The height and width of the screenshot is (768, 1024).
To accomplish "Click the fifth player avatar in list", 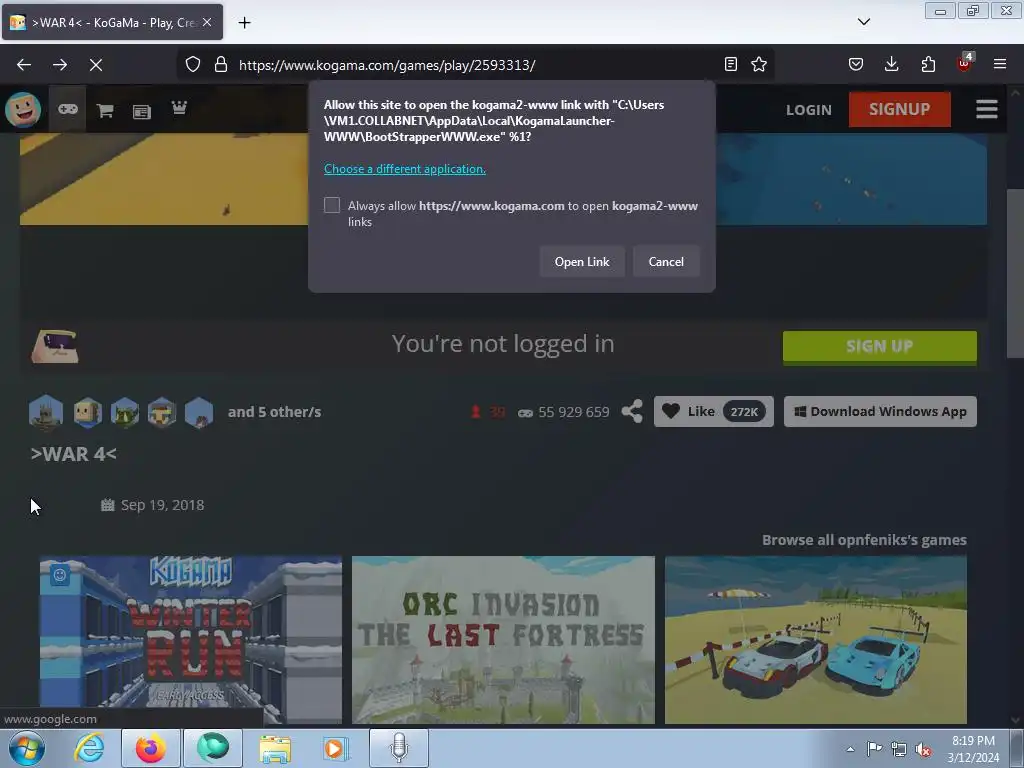I will 199,412.
